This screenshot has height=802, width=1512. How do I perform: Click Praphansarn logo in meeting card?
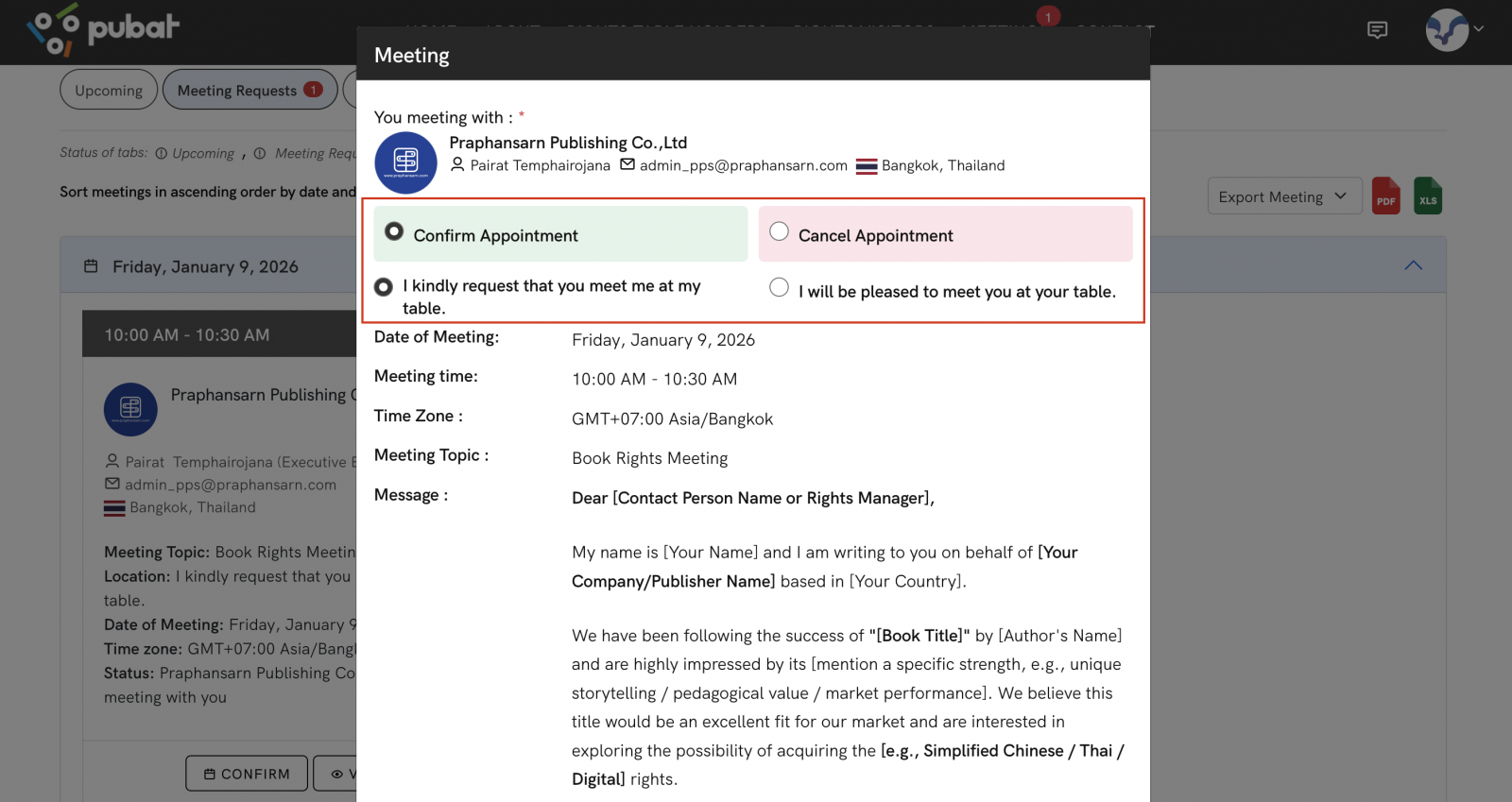(130, 409)
